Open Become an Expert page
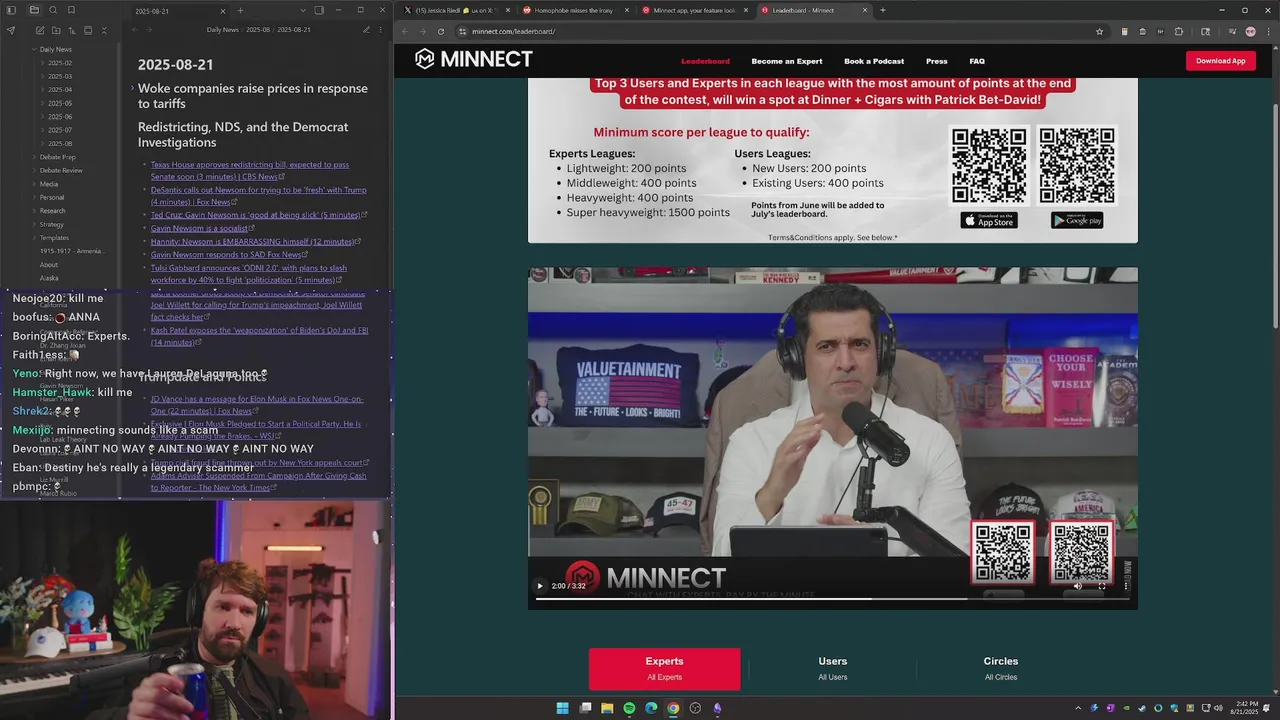This screenshot has height=720, width=1280. tap(787, 61)
